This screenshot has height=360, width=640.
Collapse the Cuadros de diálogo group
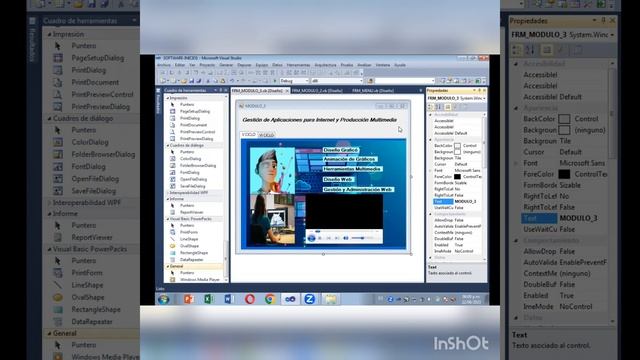167,145
